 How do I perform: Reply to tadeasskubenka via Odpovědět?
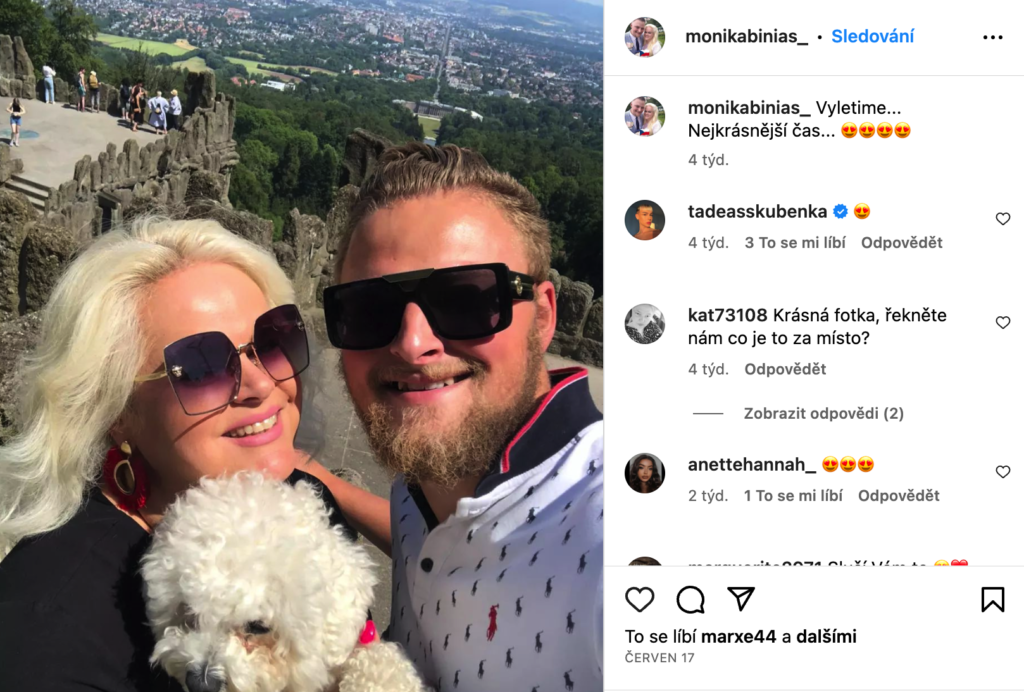point(901,243)
